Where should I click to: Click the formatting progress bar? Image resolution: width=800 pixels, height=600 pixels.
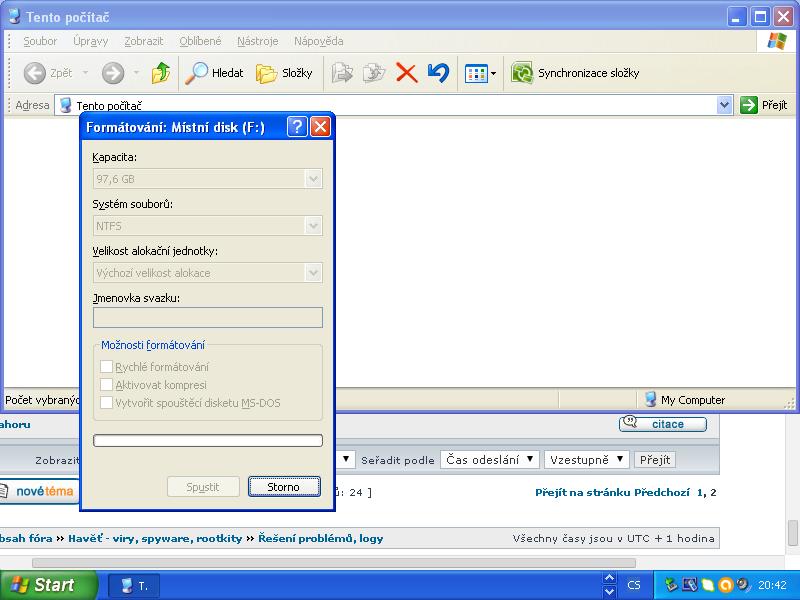pyautogui.click(x=208, y=440)
